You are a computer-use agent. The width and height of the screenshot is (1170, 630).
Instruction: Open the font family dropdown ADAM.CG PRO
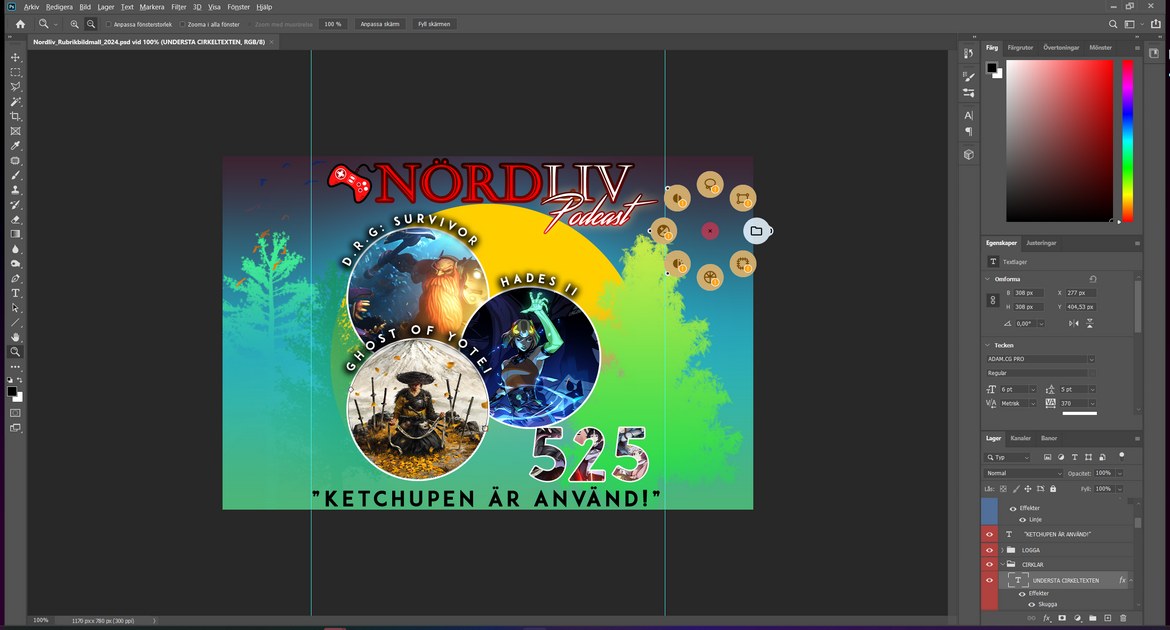[1040, 359]
